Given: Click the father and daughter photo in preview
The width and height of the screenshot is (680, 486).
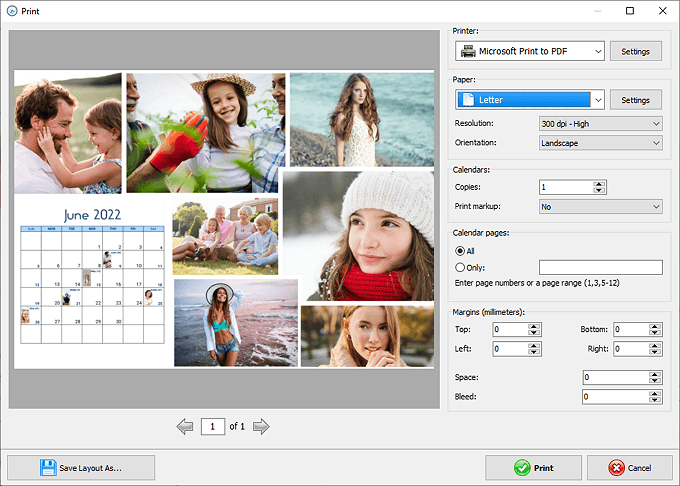Looking at the screenshot, I should pos(68,133).
